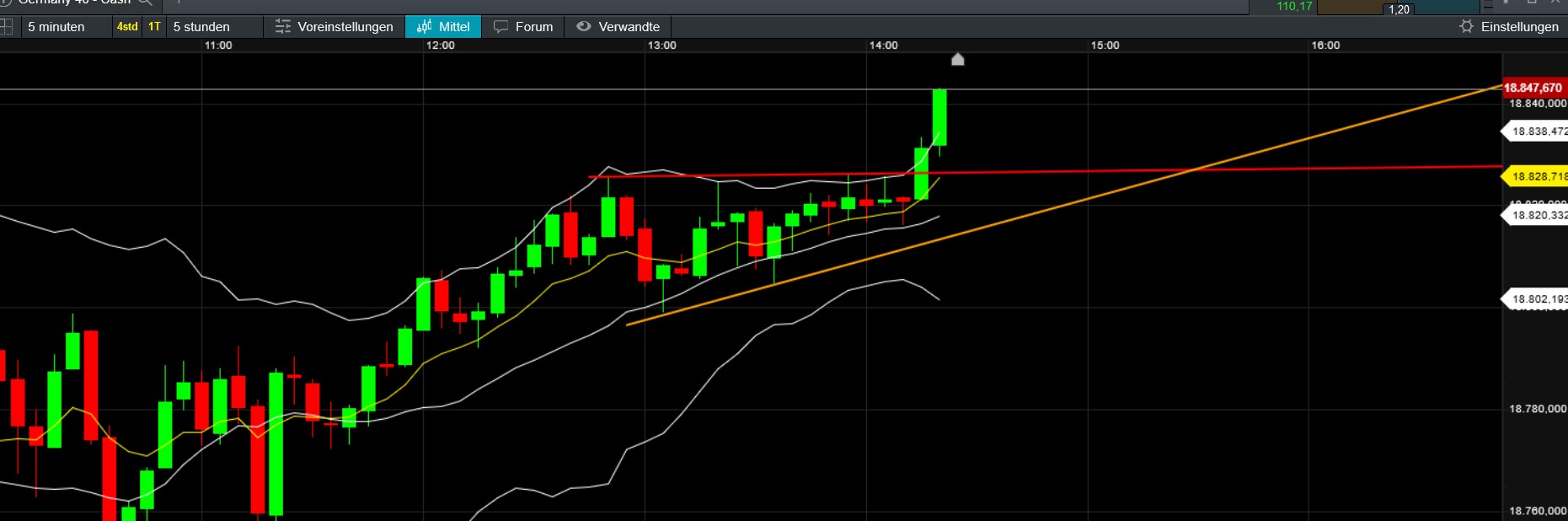Open the Forum tab

click(523, 27)
